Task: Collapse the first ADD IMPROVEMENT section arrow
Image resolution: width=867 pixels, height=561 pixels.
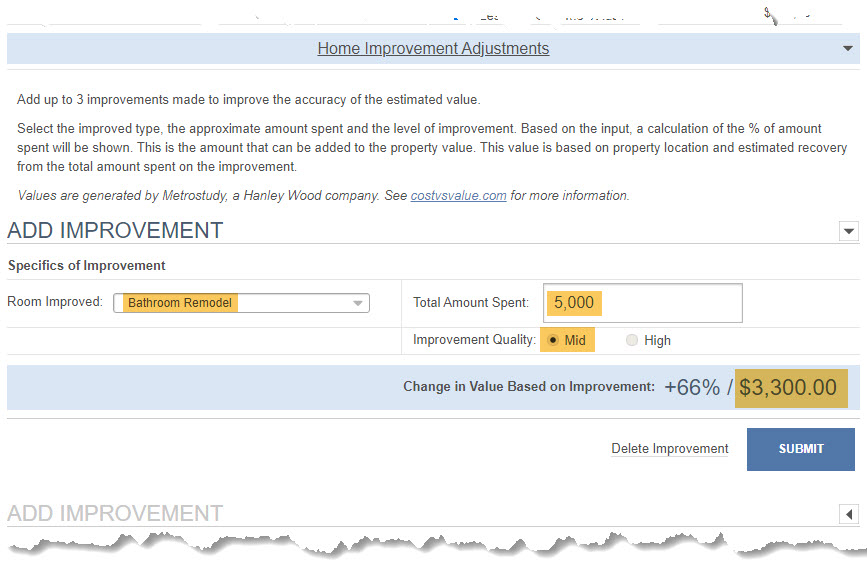Action: (x=849, y=231)
